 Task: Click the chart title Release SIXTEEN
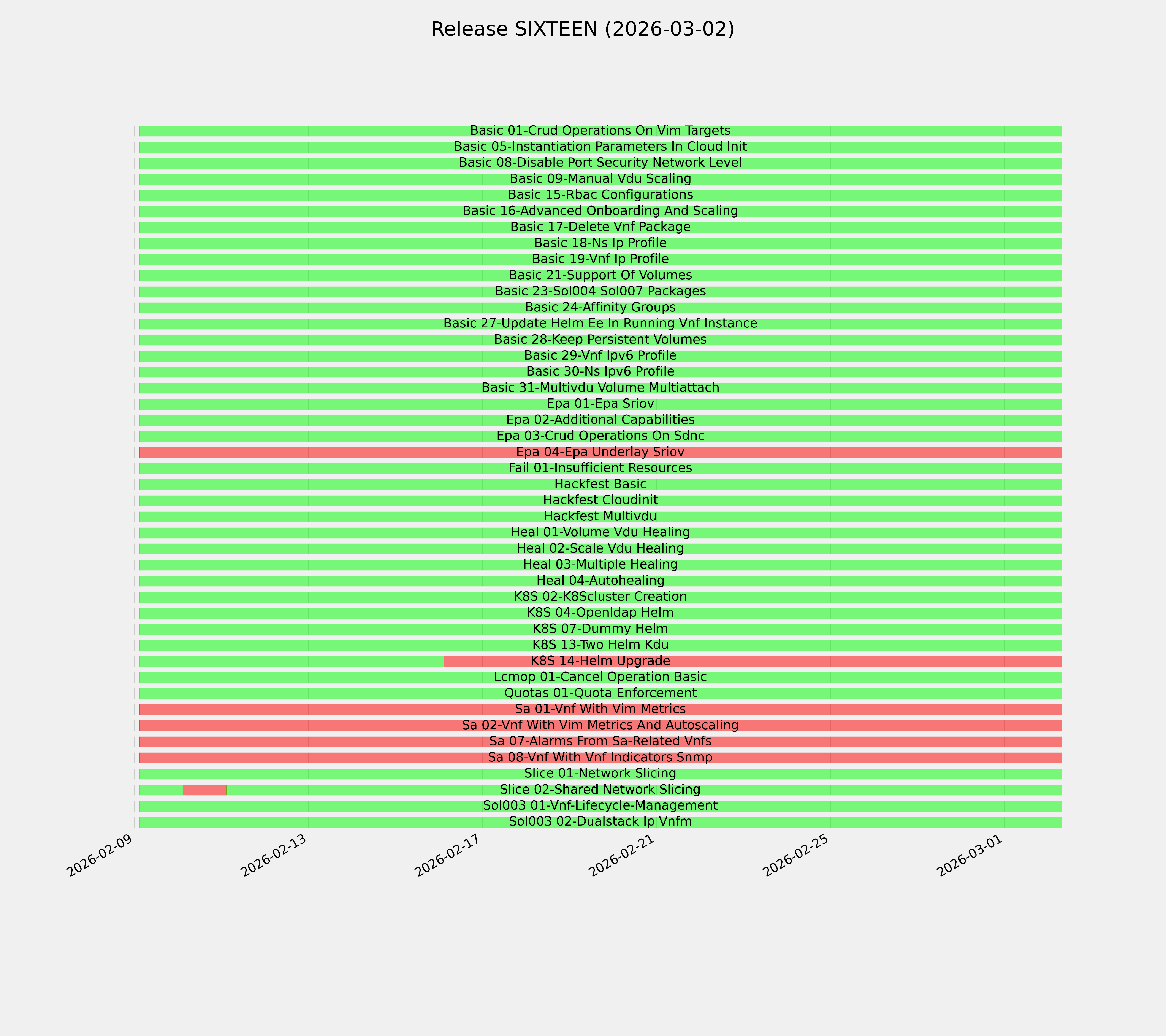click(582, 29)
